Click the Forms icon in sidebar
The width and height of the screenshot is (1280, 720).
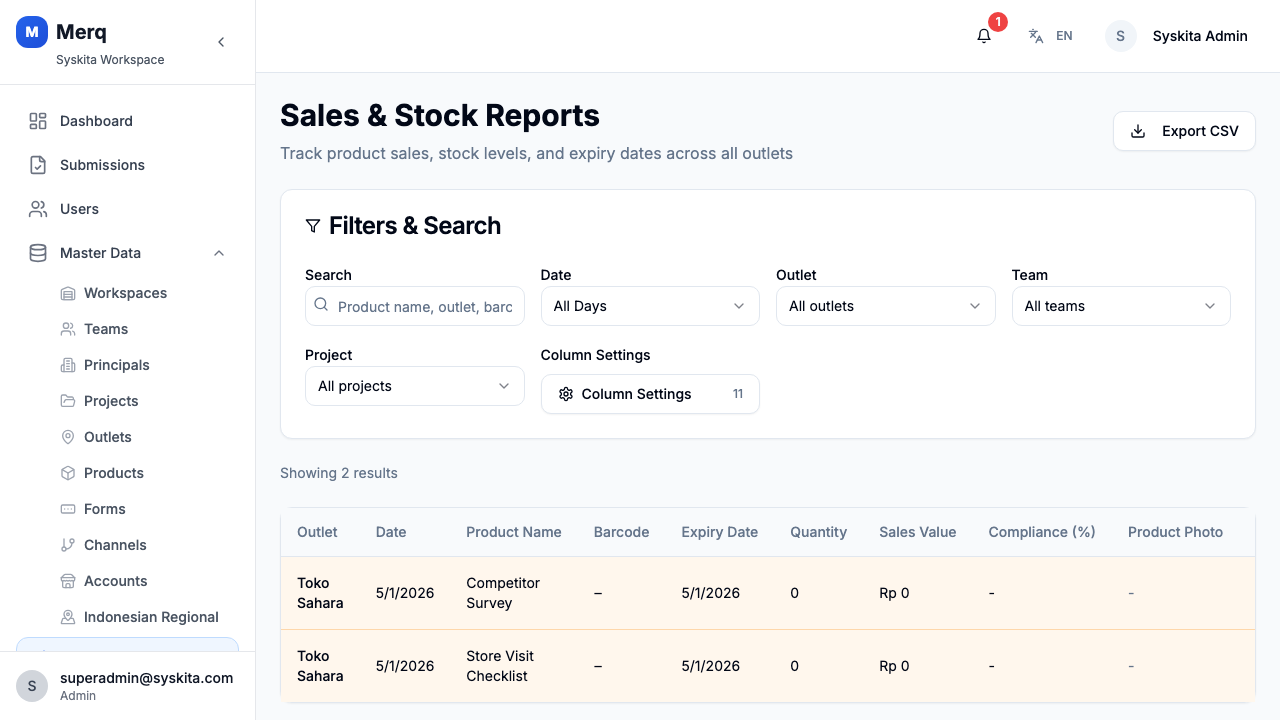68,509
